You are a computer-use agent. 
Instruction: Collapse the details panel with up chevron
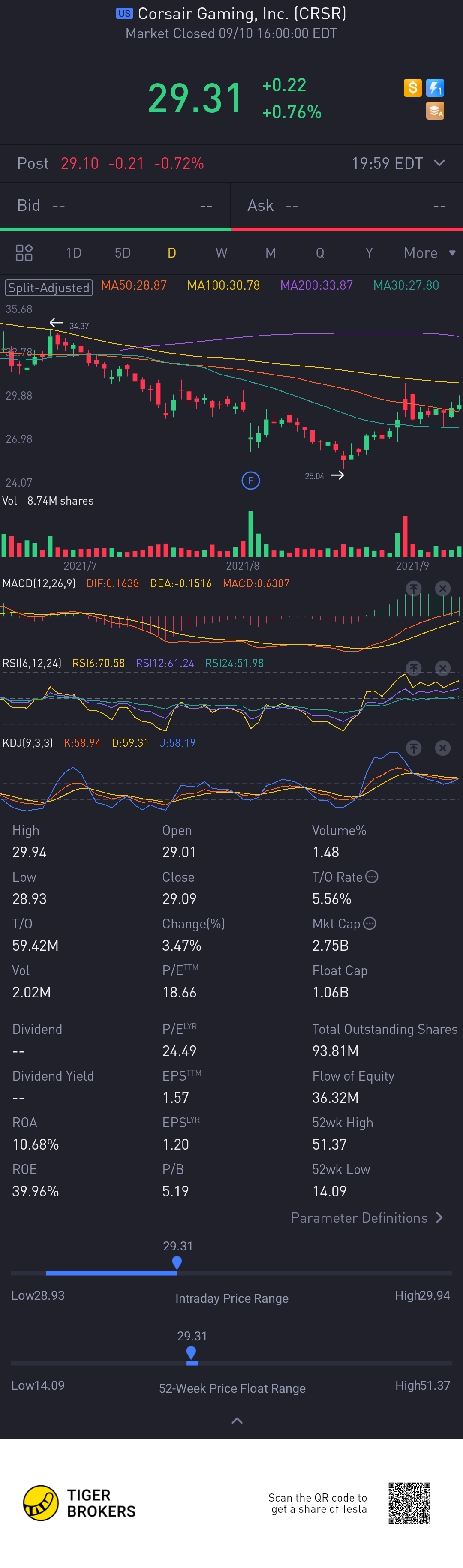(237, 1421)
